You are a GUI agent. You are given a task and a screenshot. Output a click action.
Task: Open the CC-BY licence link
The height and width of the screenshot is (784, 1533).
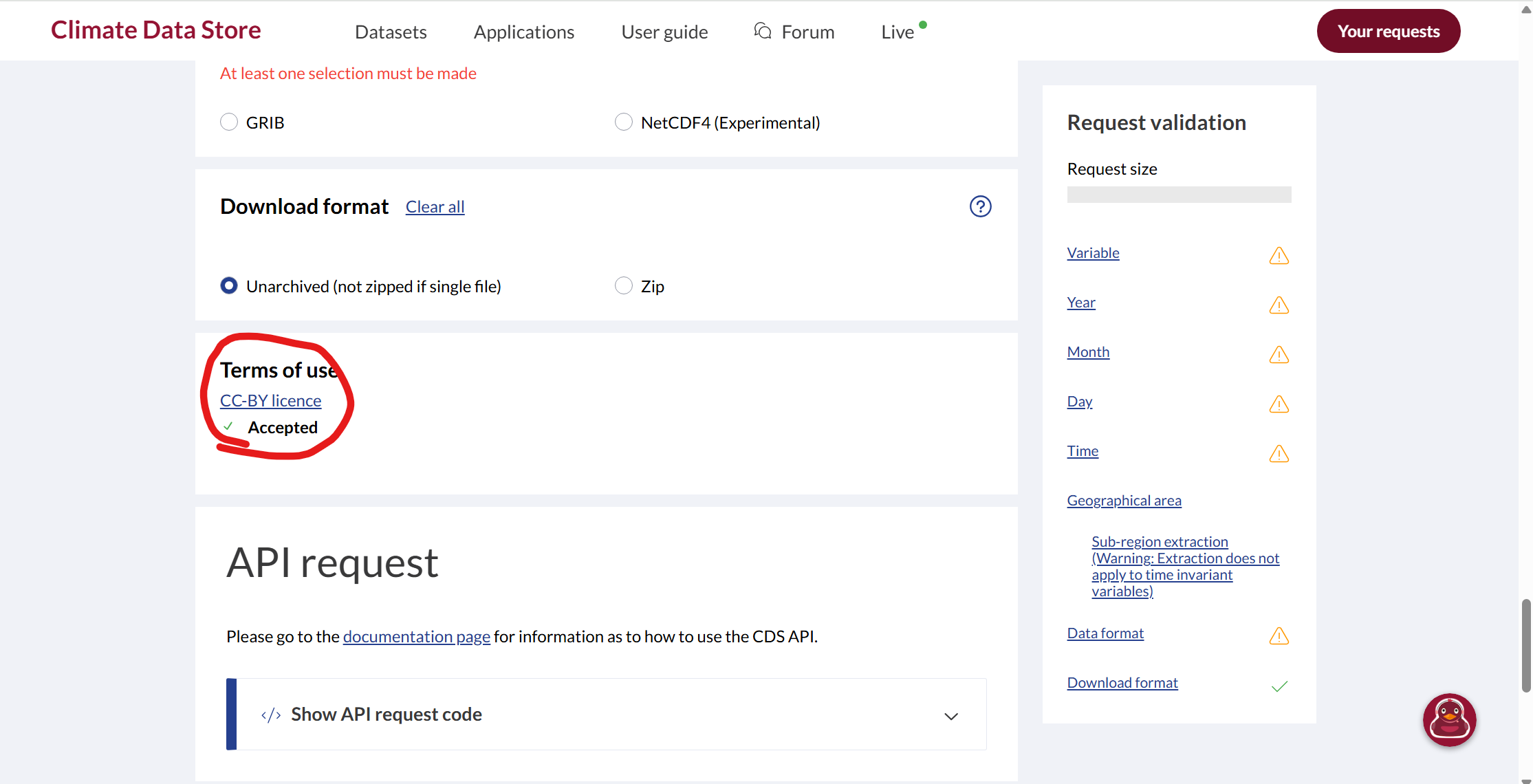pyautogui.click(x=270, y=400)
